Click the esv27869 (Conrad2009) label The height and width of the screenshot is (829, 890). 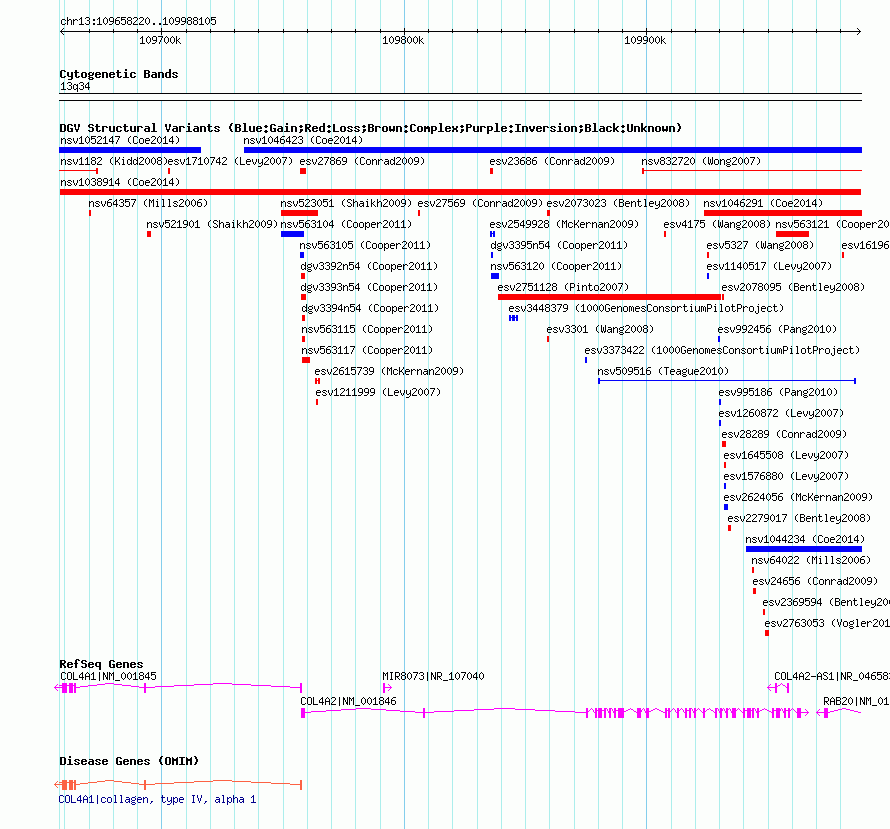click(362, 161)
